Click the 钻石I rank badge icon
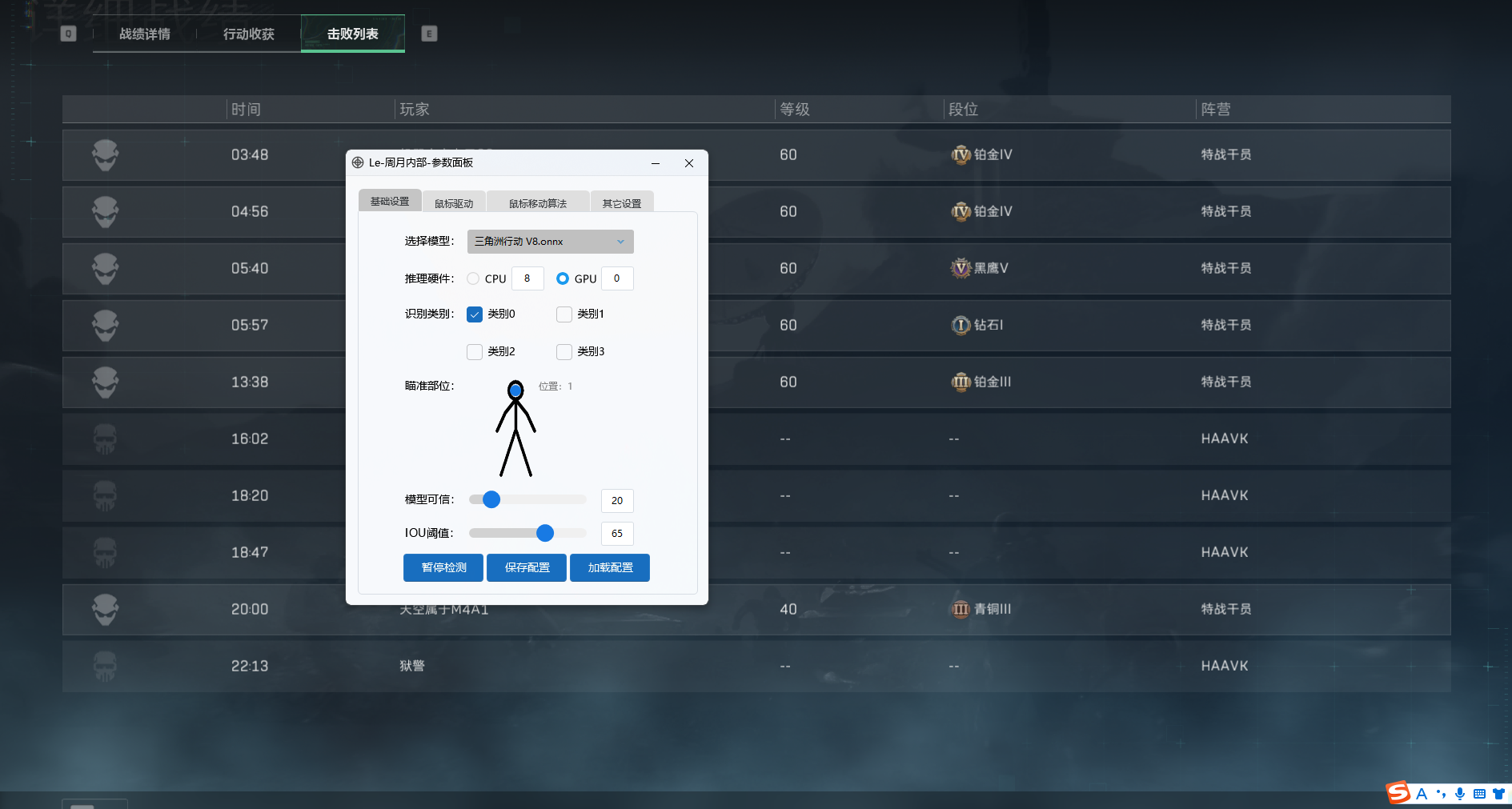Screen dimensions: 1512x809 [x=960, y=325]
